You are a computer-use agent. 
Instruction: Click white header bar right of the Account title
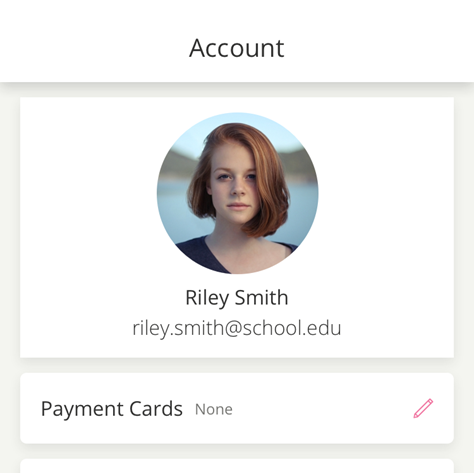click(x=378, y=47)
